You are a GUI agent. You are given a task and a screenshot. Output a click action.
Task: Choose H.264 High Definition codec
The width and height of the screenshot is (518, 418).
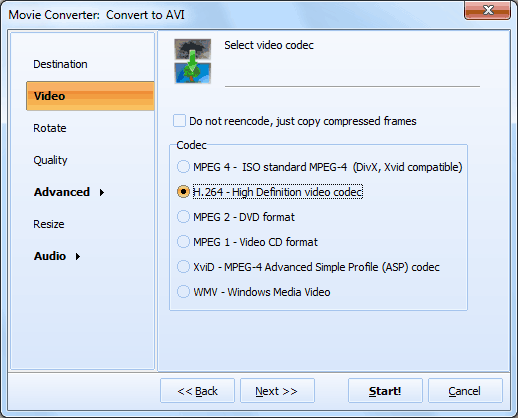point(183,192)
